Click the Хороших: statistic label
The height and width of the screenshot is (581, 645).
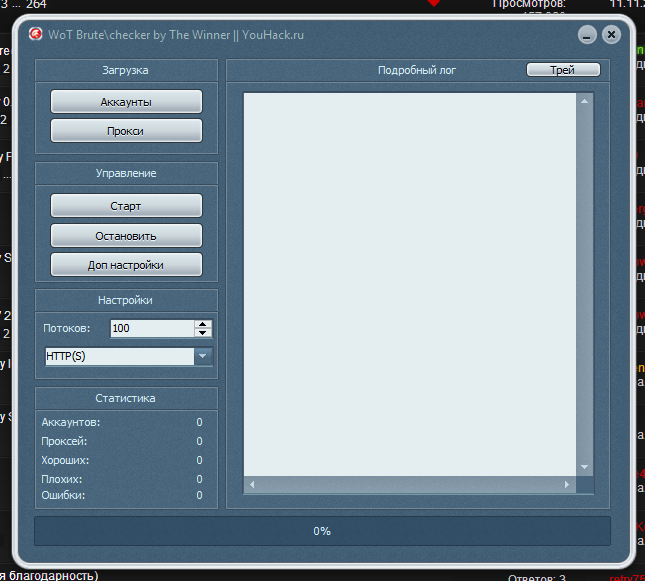click(x=65, y=460)
